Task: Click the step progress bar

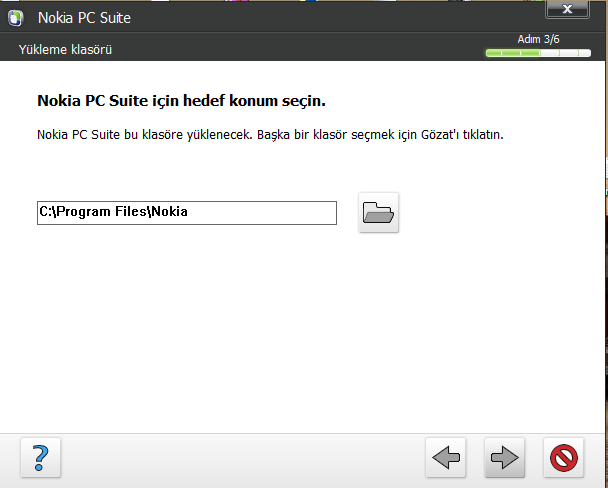Action: pyautogui.click(x=538, y=53)
